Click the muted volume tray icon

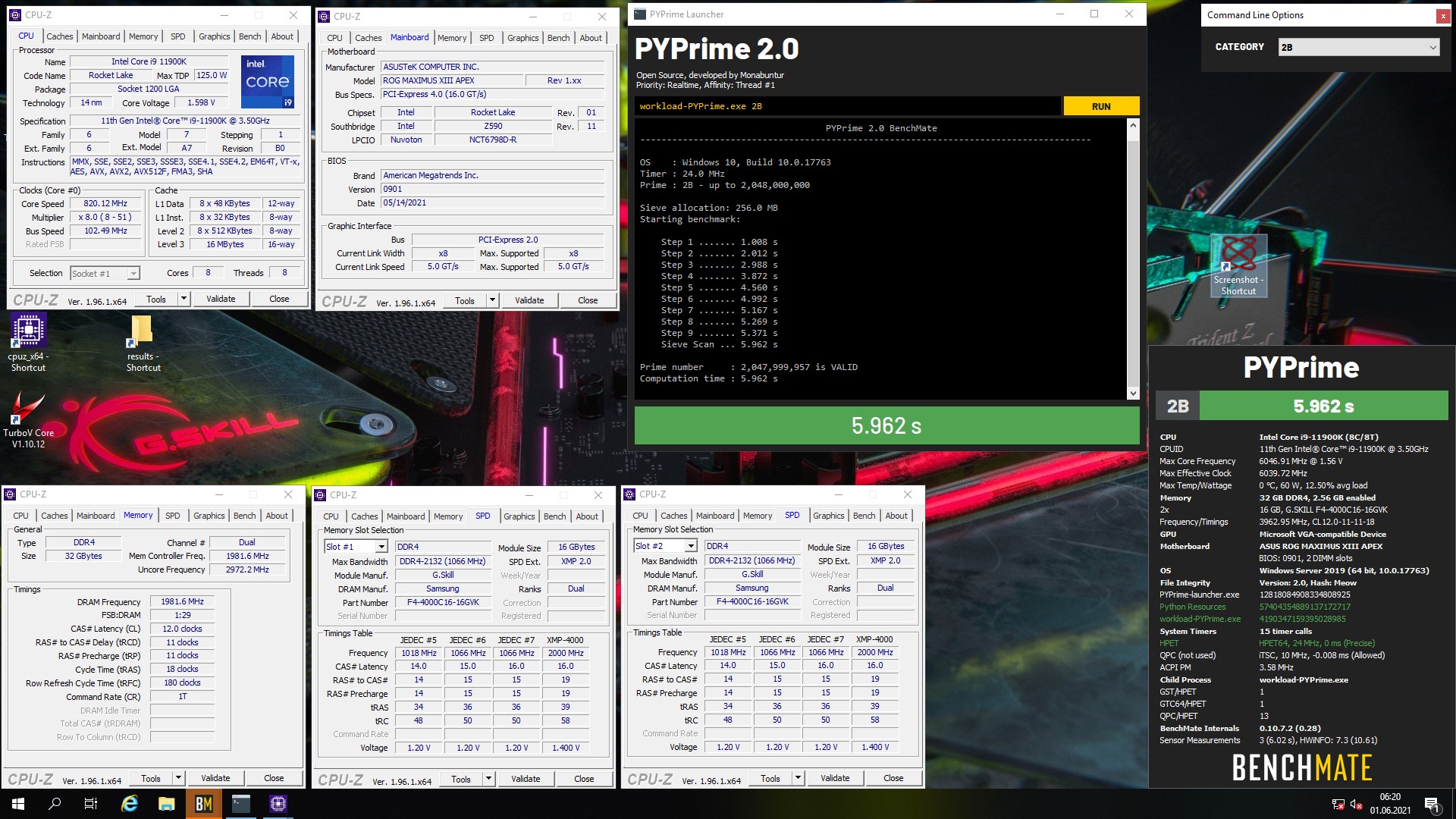[x=1356, y=804]
